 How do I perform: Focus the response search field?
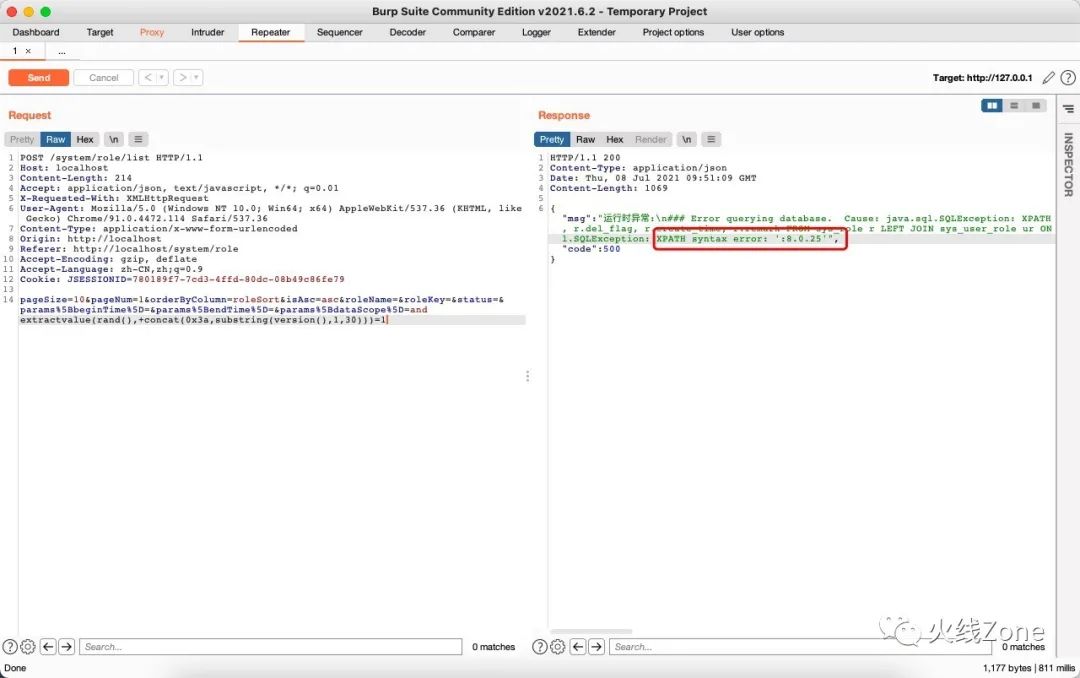pos(800,647)
